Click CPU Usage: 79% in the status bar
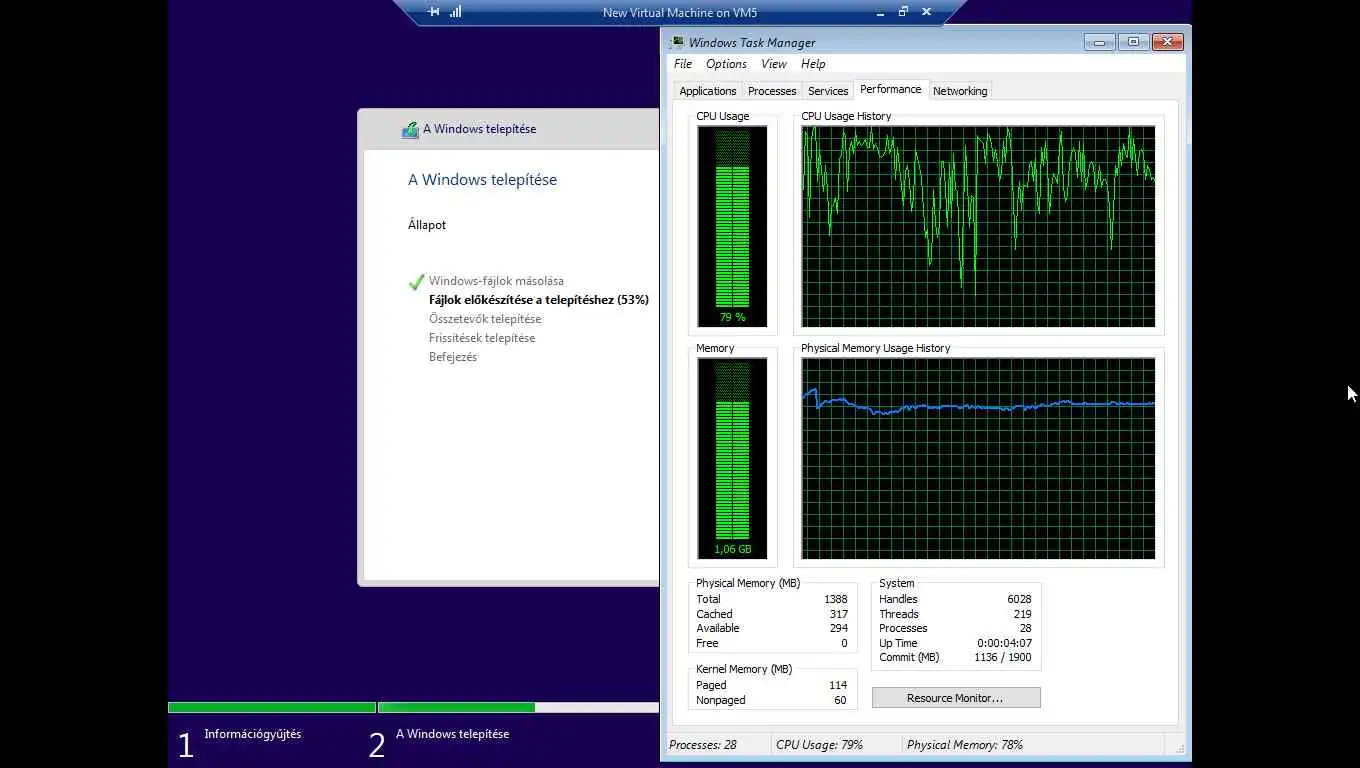The width and height of the screenshot is (1360, 768). tap(819, 745)
